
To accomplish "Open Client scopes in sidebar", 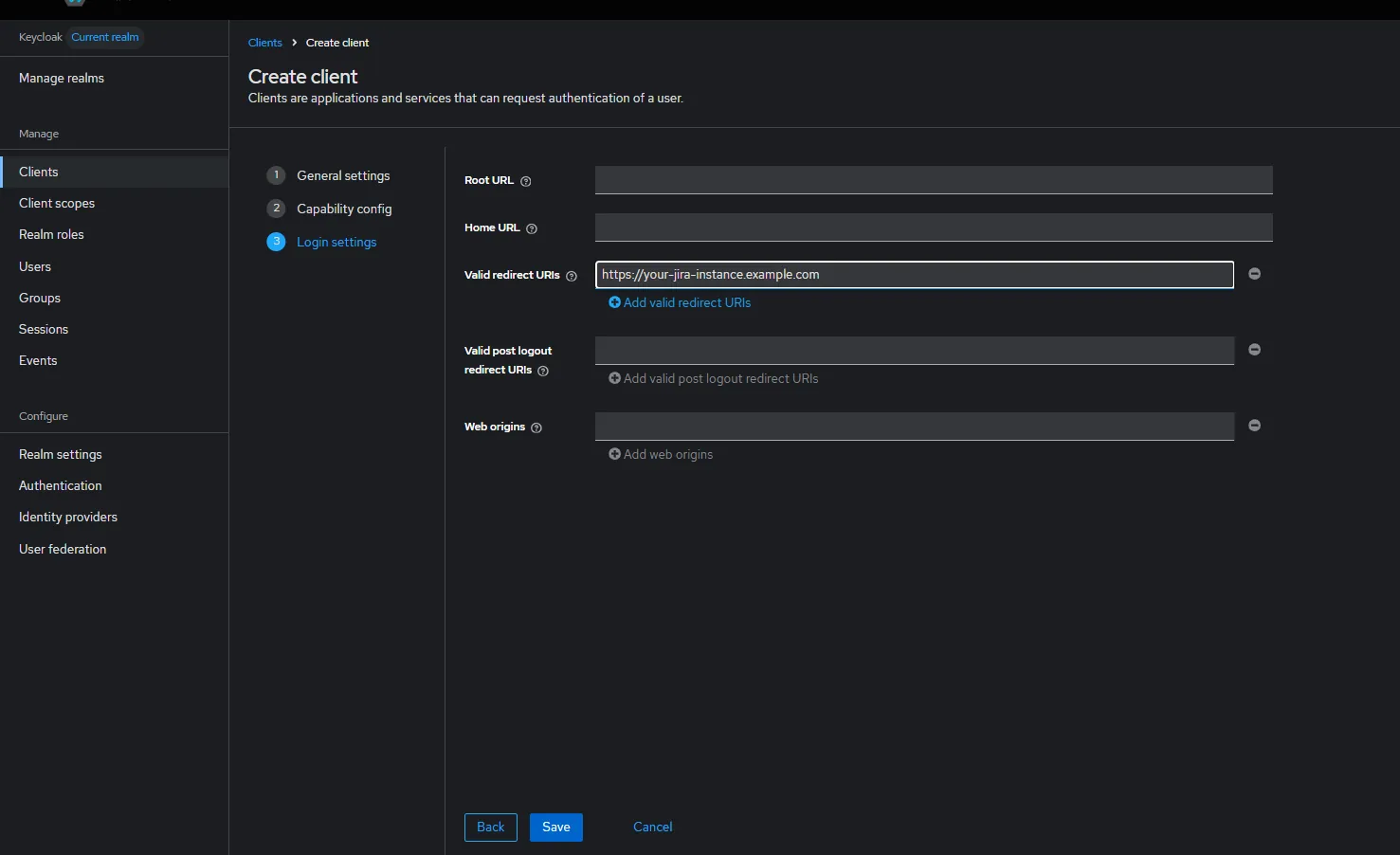I will (x=114, y=203).
